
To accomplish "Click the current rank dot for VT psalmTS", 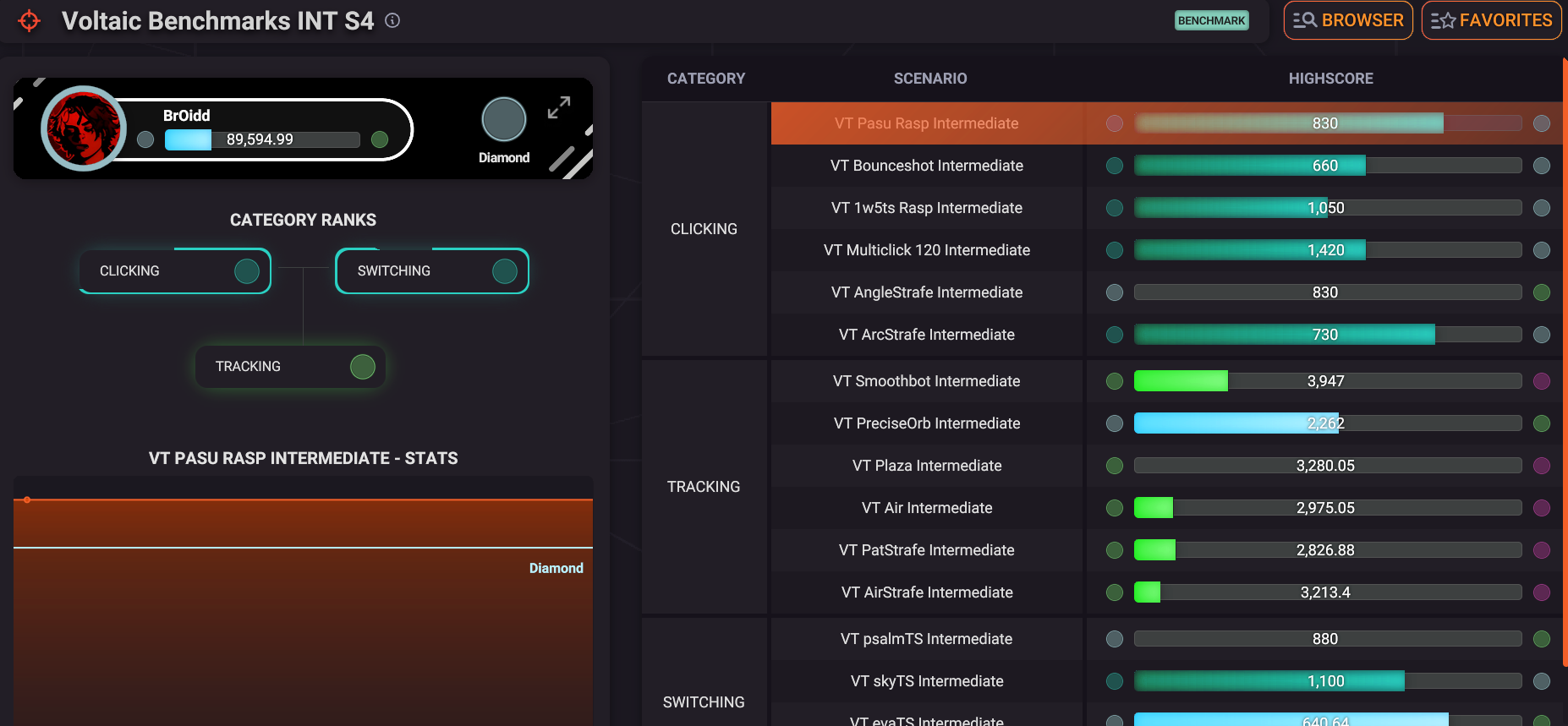I will point(1115,639).
